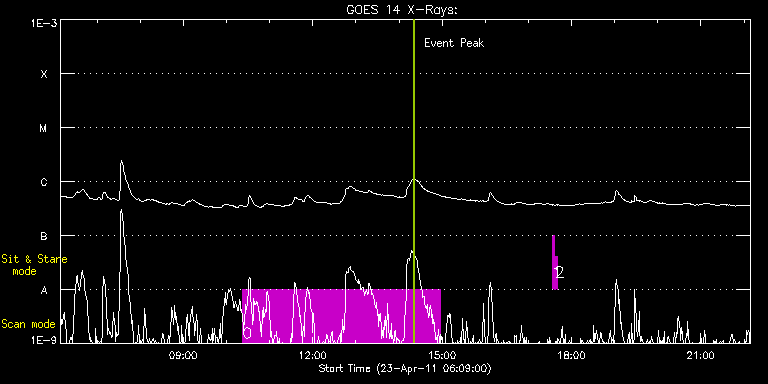Click the 18:00 time axis tick label
Screen dimensions: 768x384
pyautogui.click(x=571, y=355)
